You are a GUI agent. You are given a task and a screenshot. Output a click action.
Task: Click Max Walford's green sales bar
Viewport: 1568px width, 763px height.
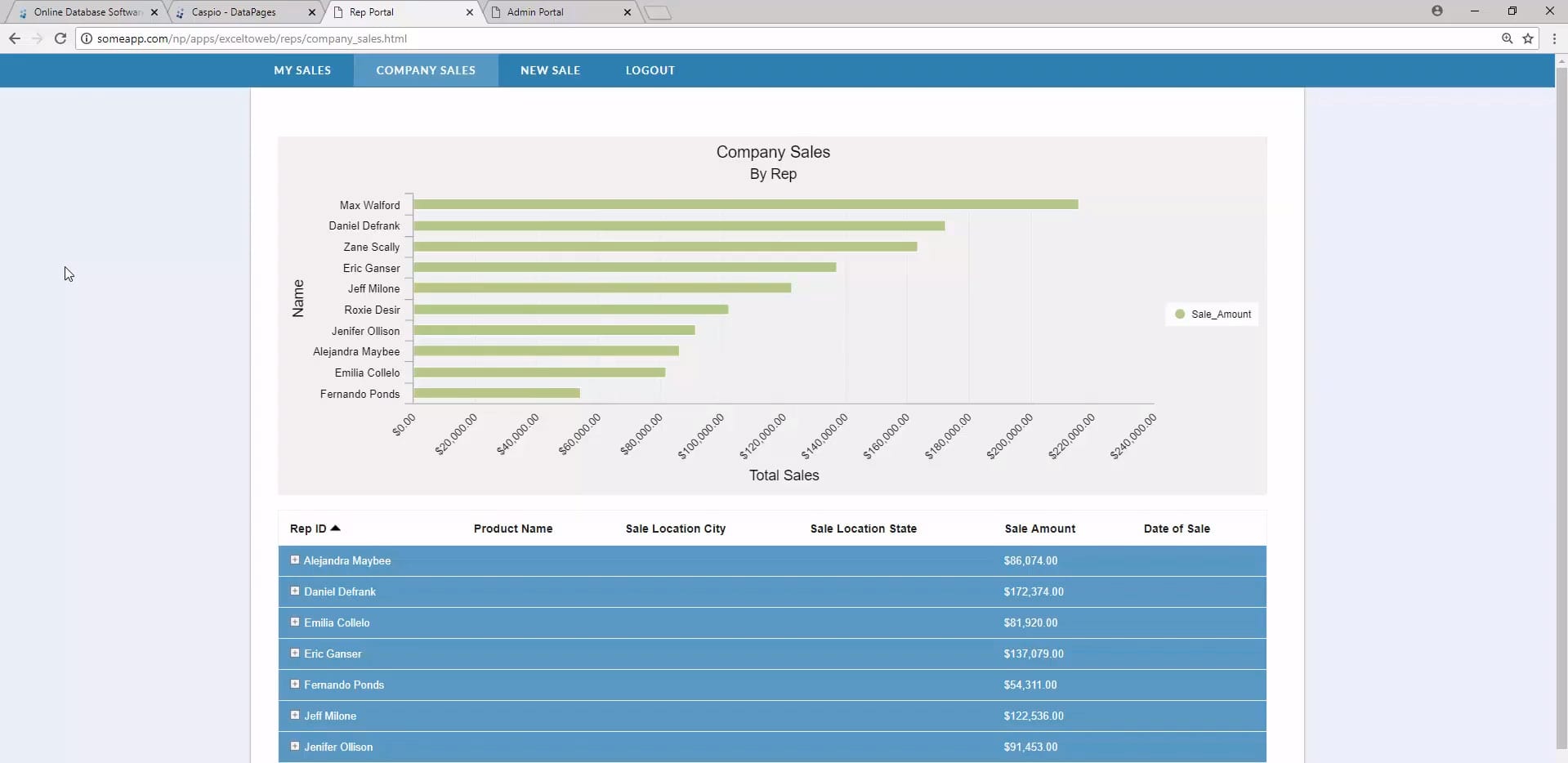click(745, 204)
